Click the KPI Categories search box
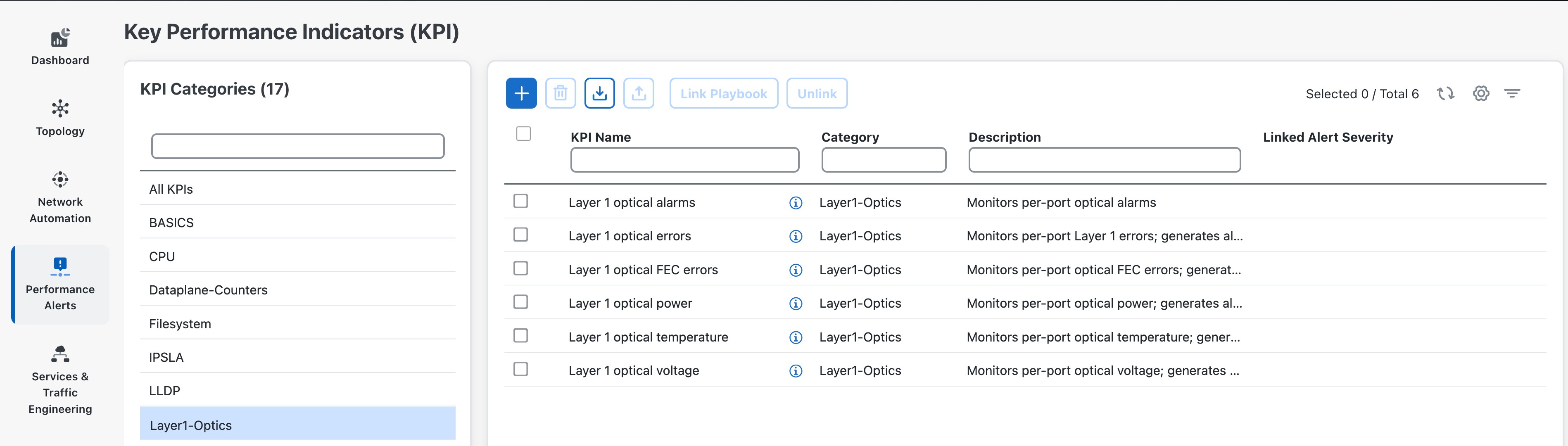Viewport: 1568px width, 446px height. tap(298, 146)
